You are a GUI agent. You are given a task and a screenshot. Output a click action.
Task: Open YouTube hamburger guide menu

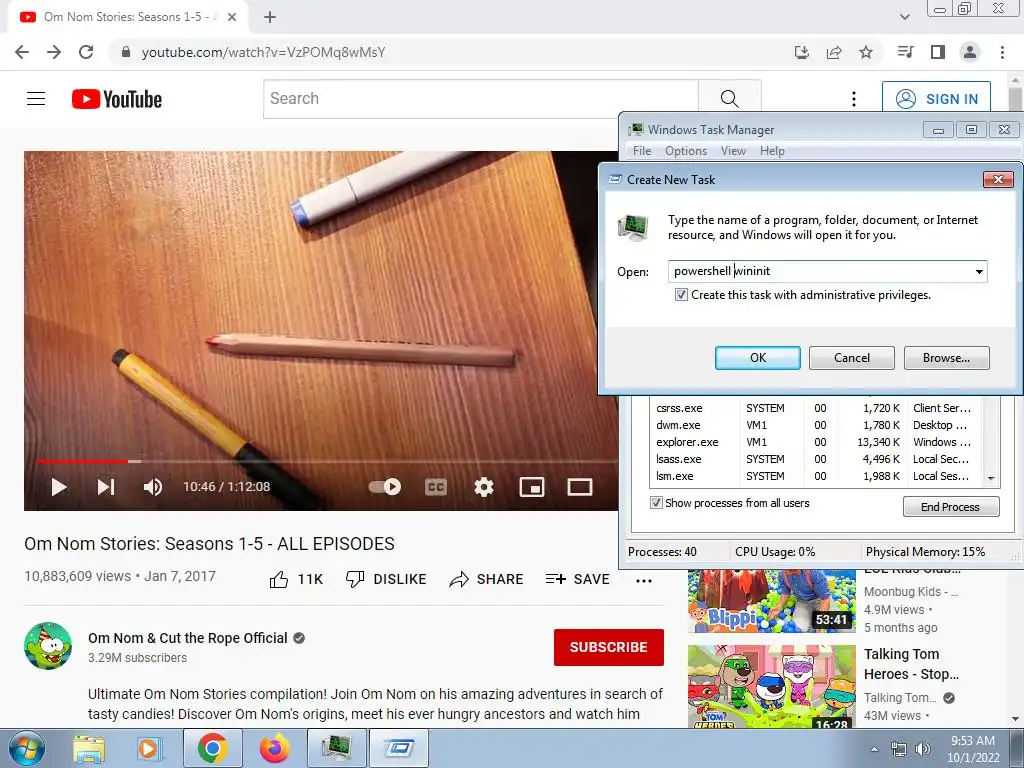[x=36, y=99]
